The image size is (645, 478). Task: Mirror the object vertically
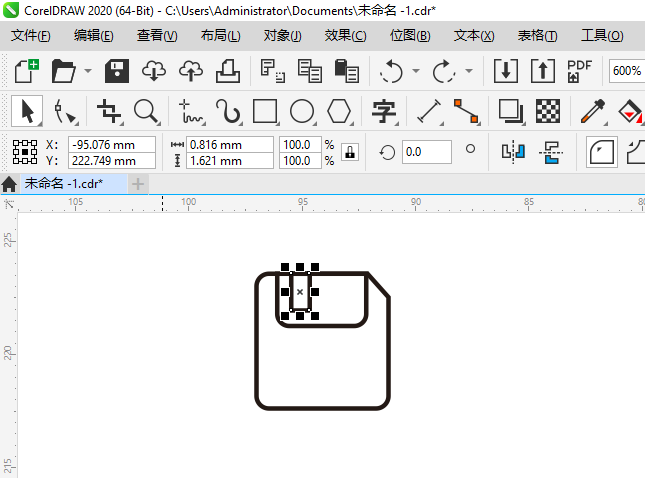click(551, 152)
